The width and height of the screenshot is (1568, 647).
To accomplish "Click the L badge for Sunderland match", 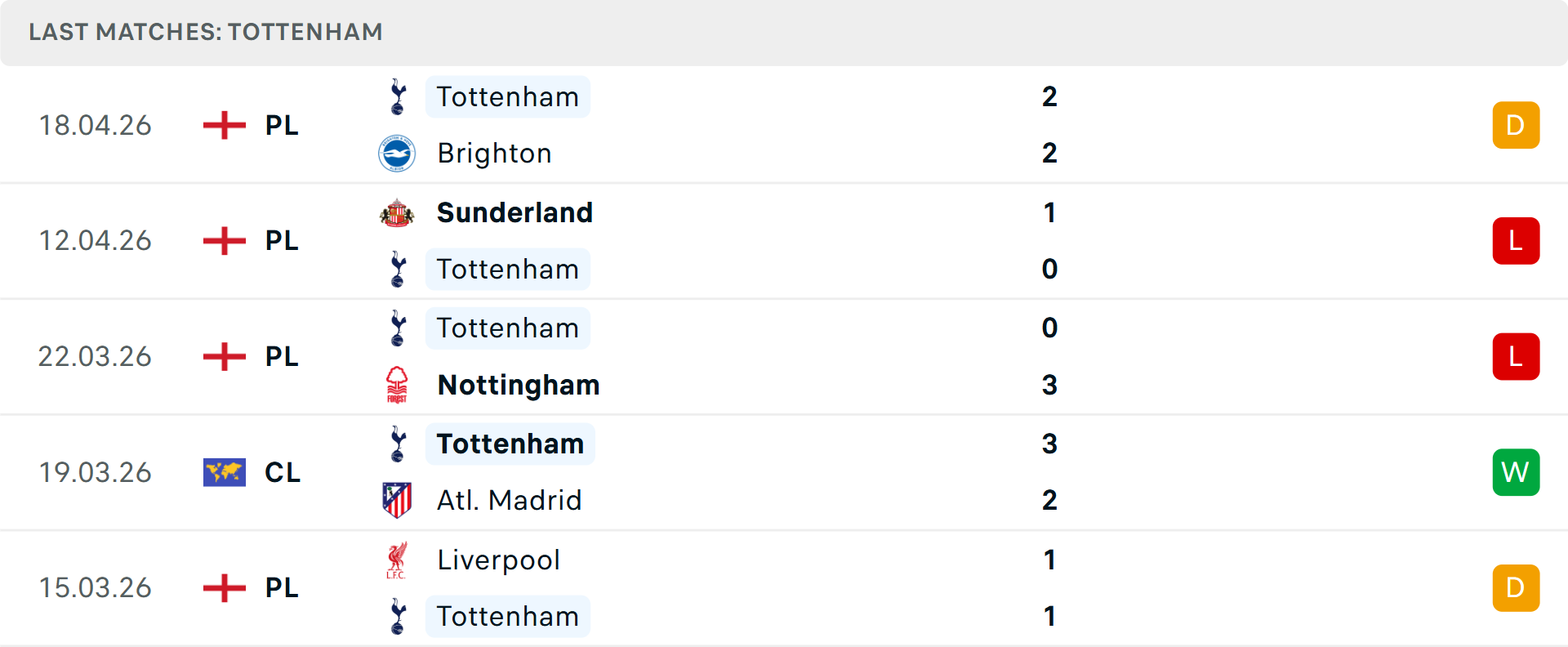I will pos(1516,241).
